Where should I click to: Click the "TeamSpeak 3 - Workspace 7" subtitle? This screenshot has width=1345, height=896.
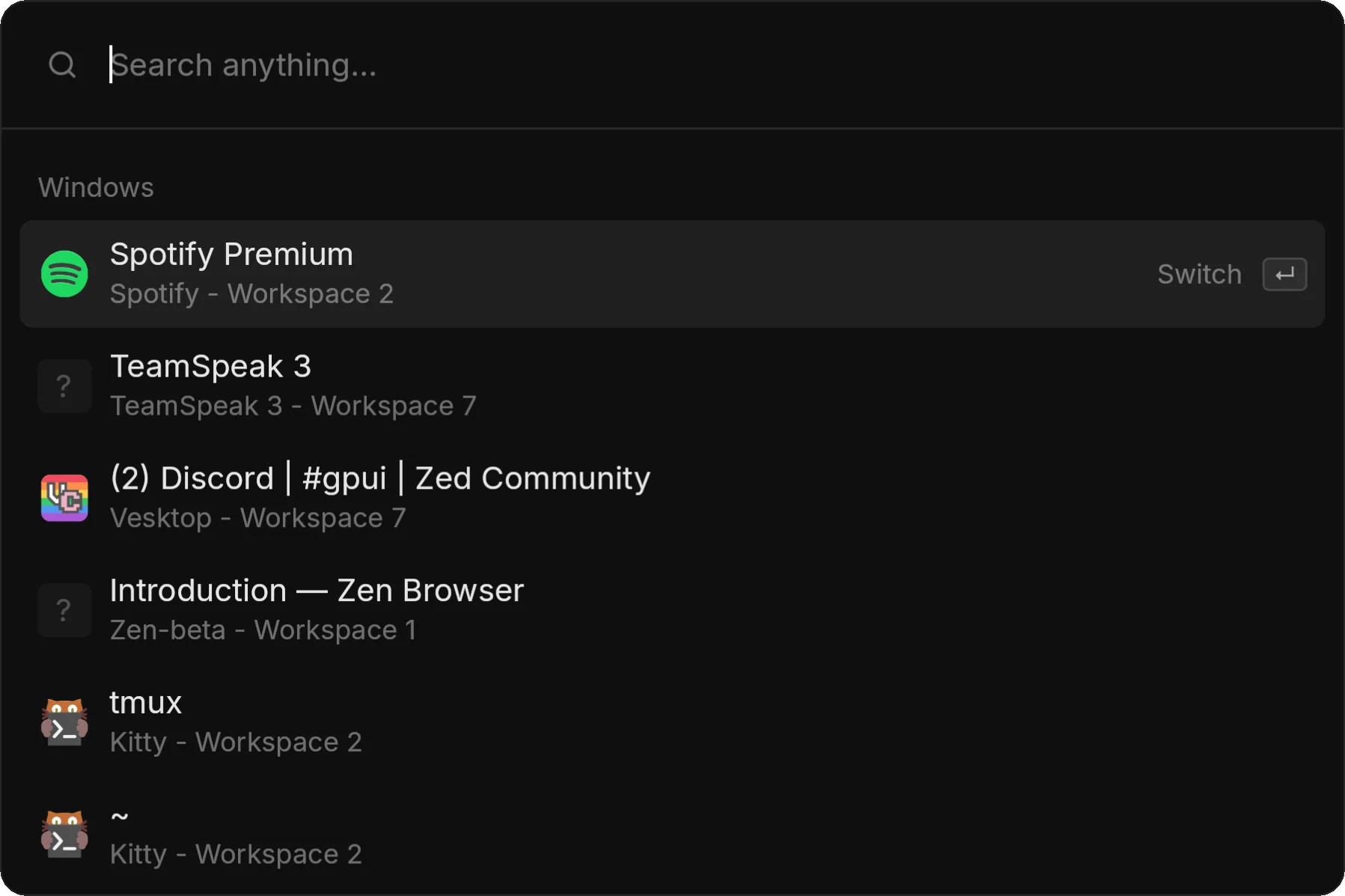click(x=293, y=406)
